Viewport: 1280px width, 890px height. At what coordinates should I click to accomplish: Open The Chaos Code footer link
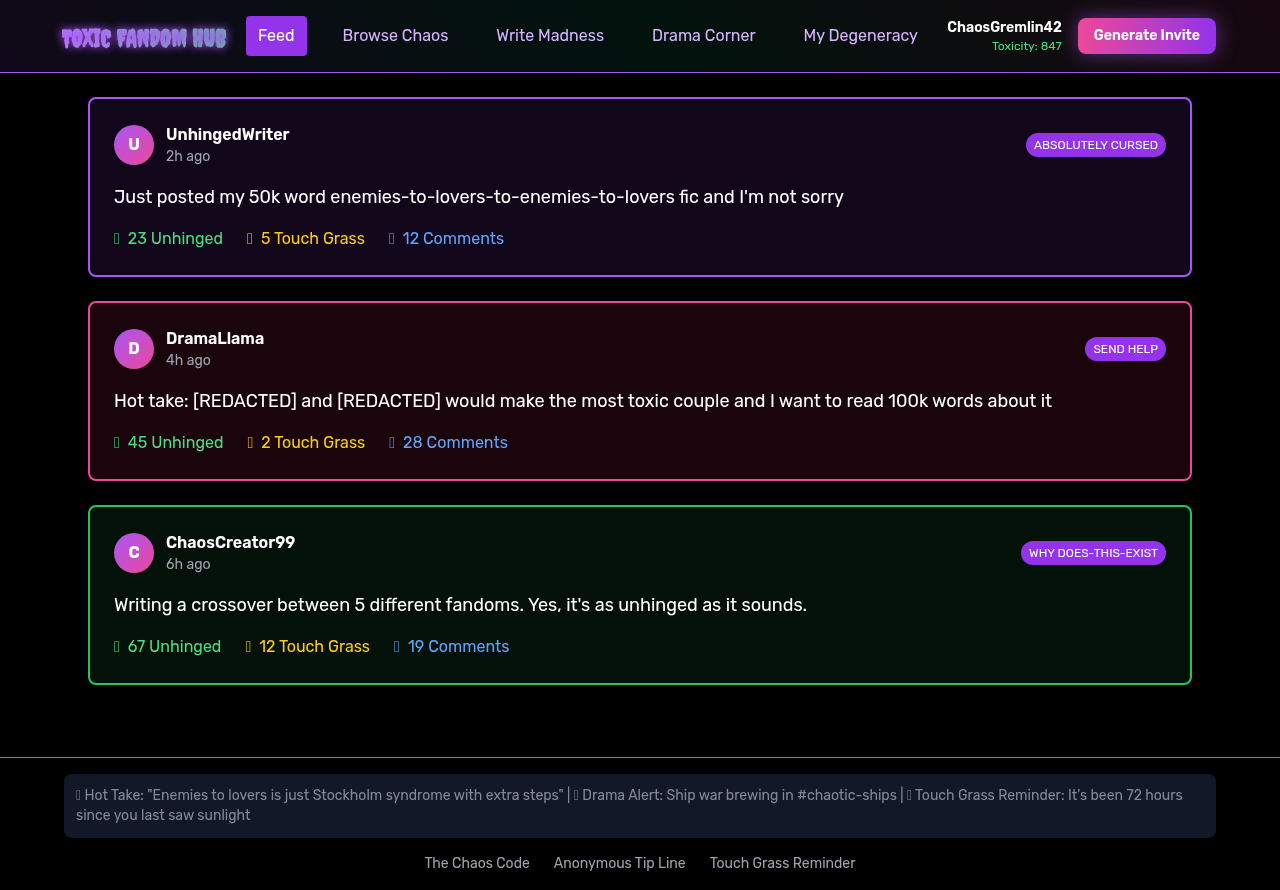(x=477, y=863)
